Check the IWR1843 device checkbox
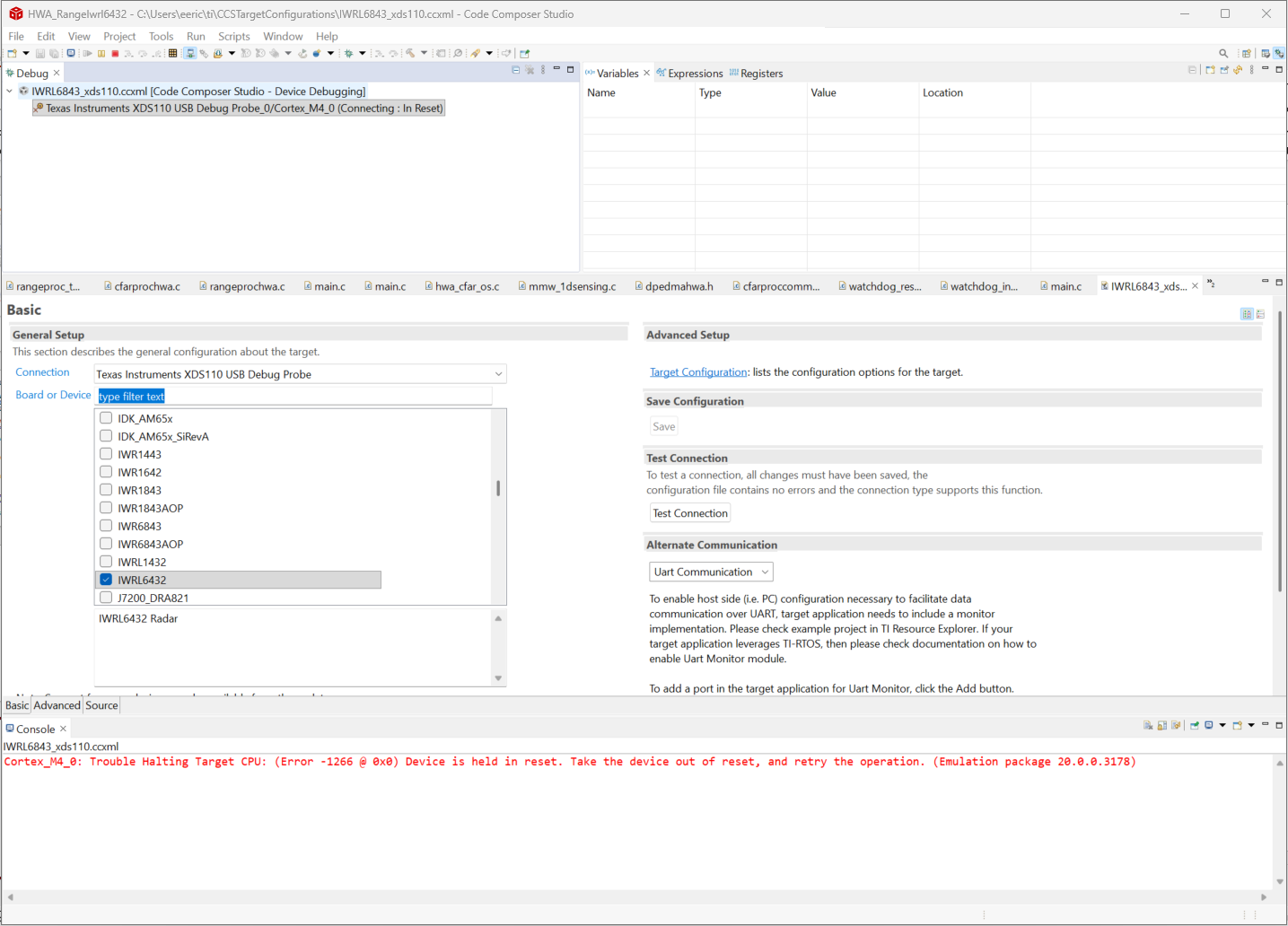Image resolution: width=1288 pixels, height=926 pixels. pyautogui.click(x=106, y=490)
